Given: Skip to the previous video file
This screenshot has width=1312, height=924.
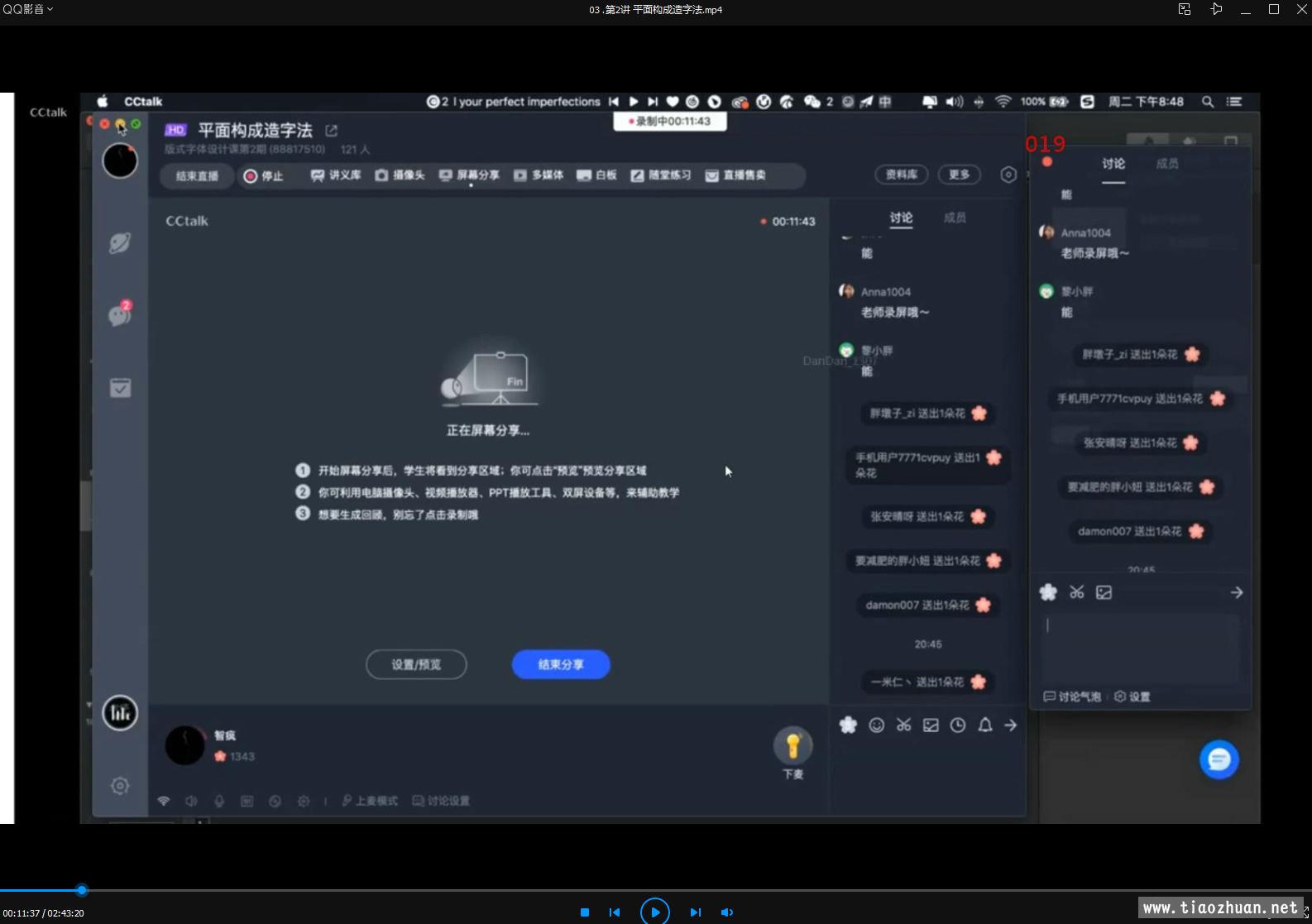Looking at the screenshot, I should (615, 912).
